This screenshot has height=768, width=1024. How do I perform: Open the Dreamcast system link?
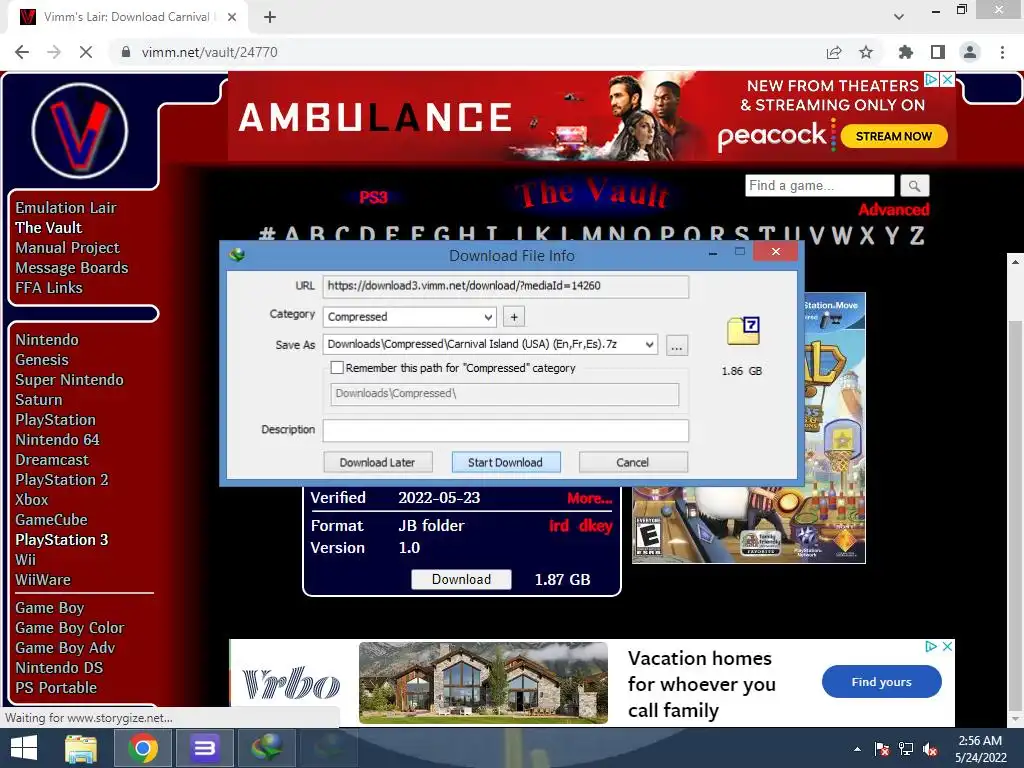coord(52,460)
